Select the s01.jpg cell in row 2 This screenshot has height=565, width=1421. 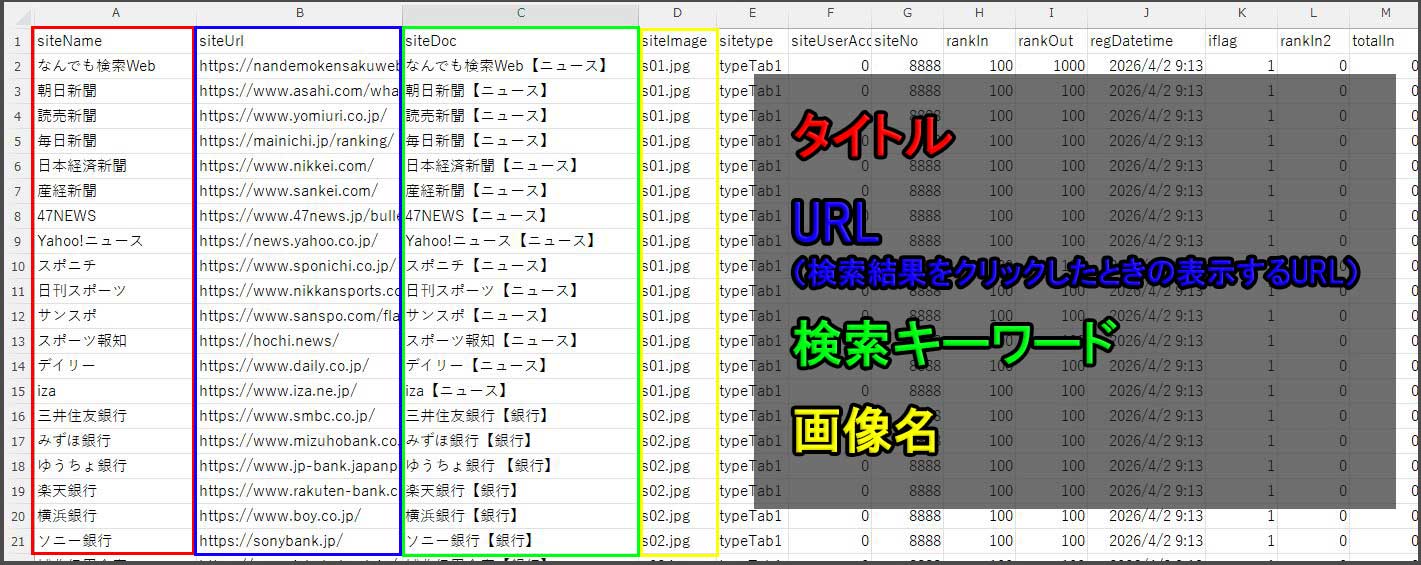click(678, 66)
